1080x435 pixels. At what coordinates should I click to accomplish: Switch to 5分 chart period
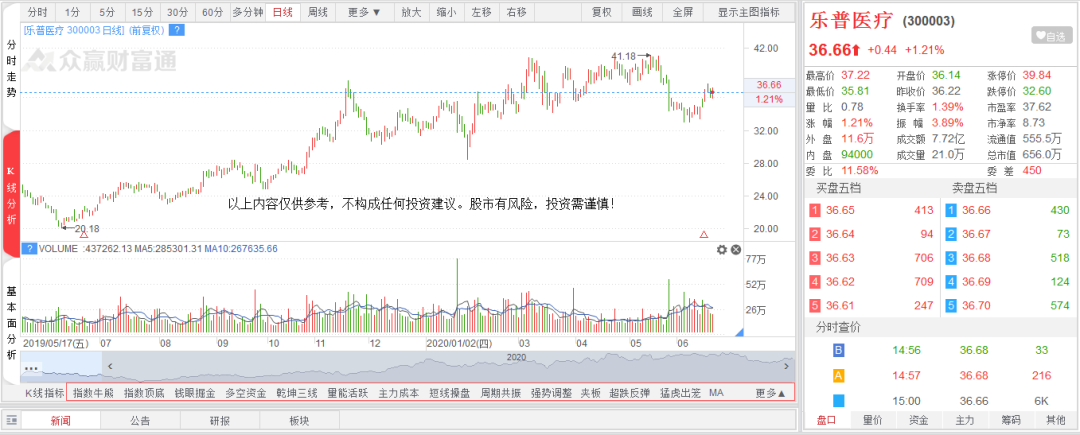(107, 12)
